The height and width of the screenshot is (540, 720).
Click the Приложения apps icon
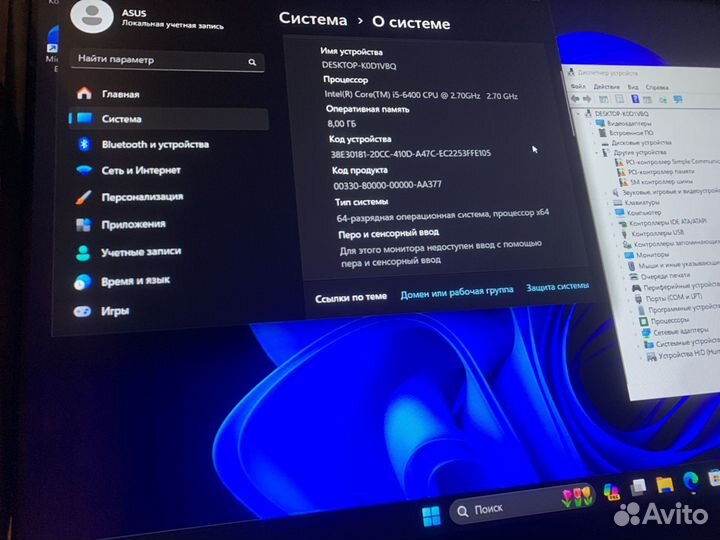coord(83,225)
